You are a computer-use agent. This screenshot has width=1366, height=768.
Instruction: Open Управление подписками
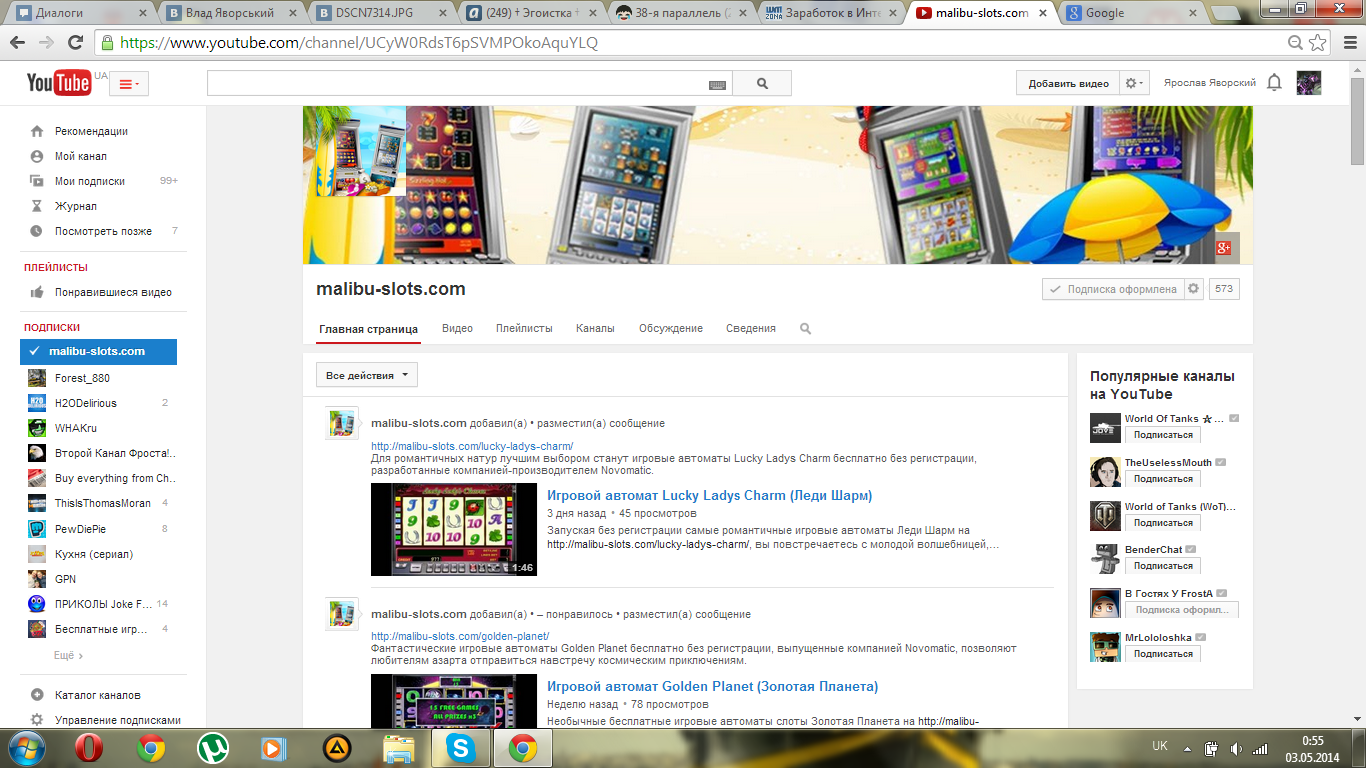click(118, 720)
